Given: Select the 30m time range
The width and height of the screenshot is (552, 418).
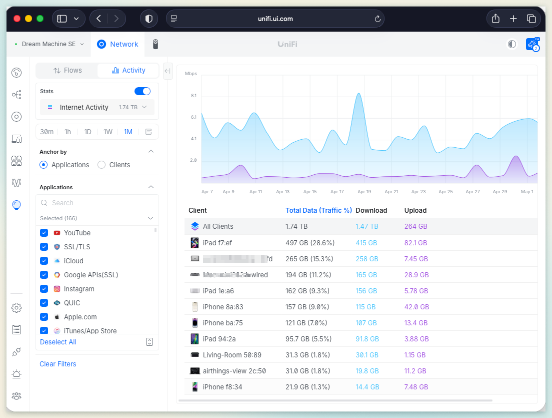Looking at the screenshot, I should (x=46, y=132).
